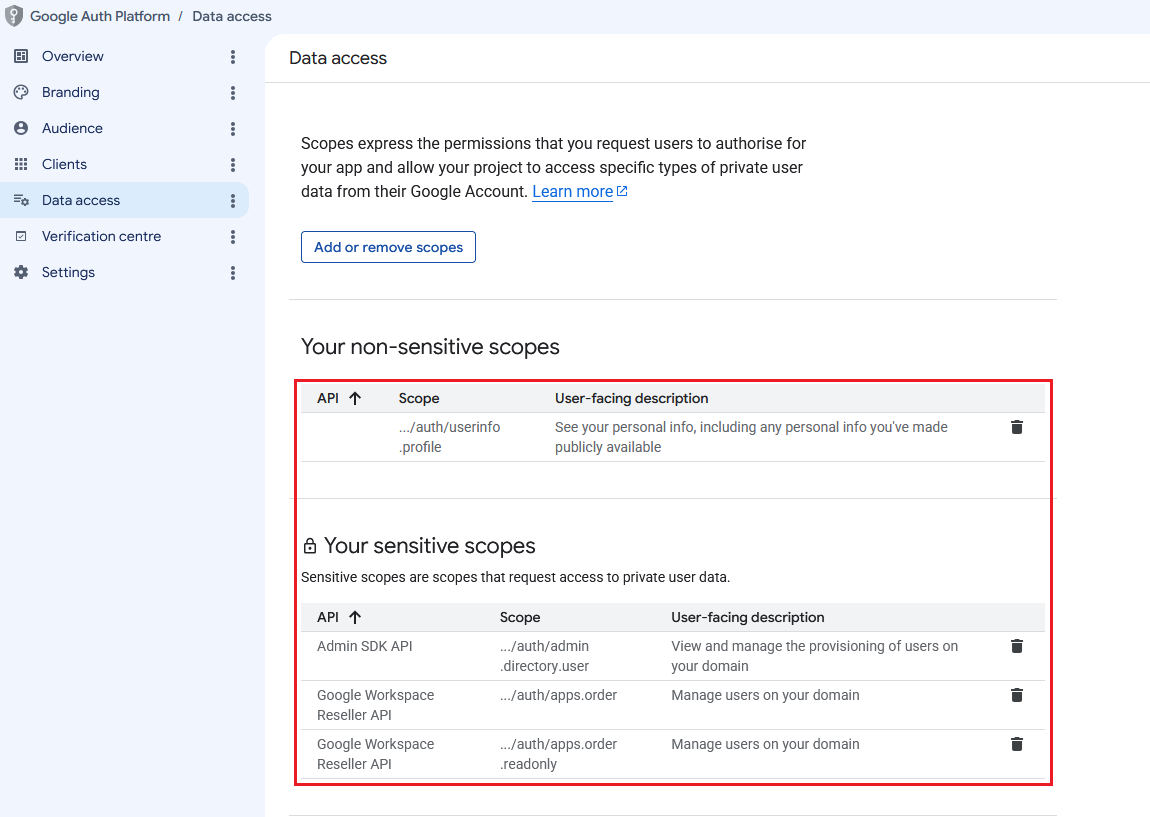Image resolution: width=1150 pixels, height=817 pixels.
Task: Click User-facing description header in non-sensitive table
Action: (631, 398)
